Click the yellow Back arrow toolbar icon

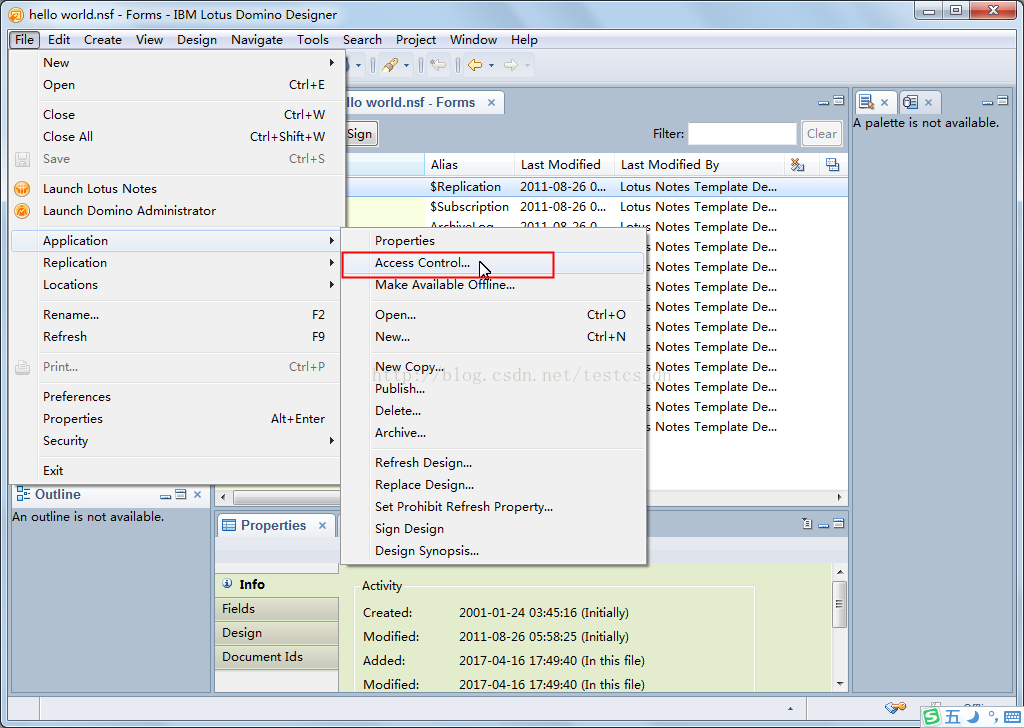(x=475, y=65)
